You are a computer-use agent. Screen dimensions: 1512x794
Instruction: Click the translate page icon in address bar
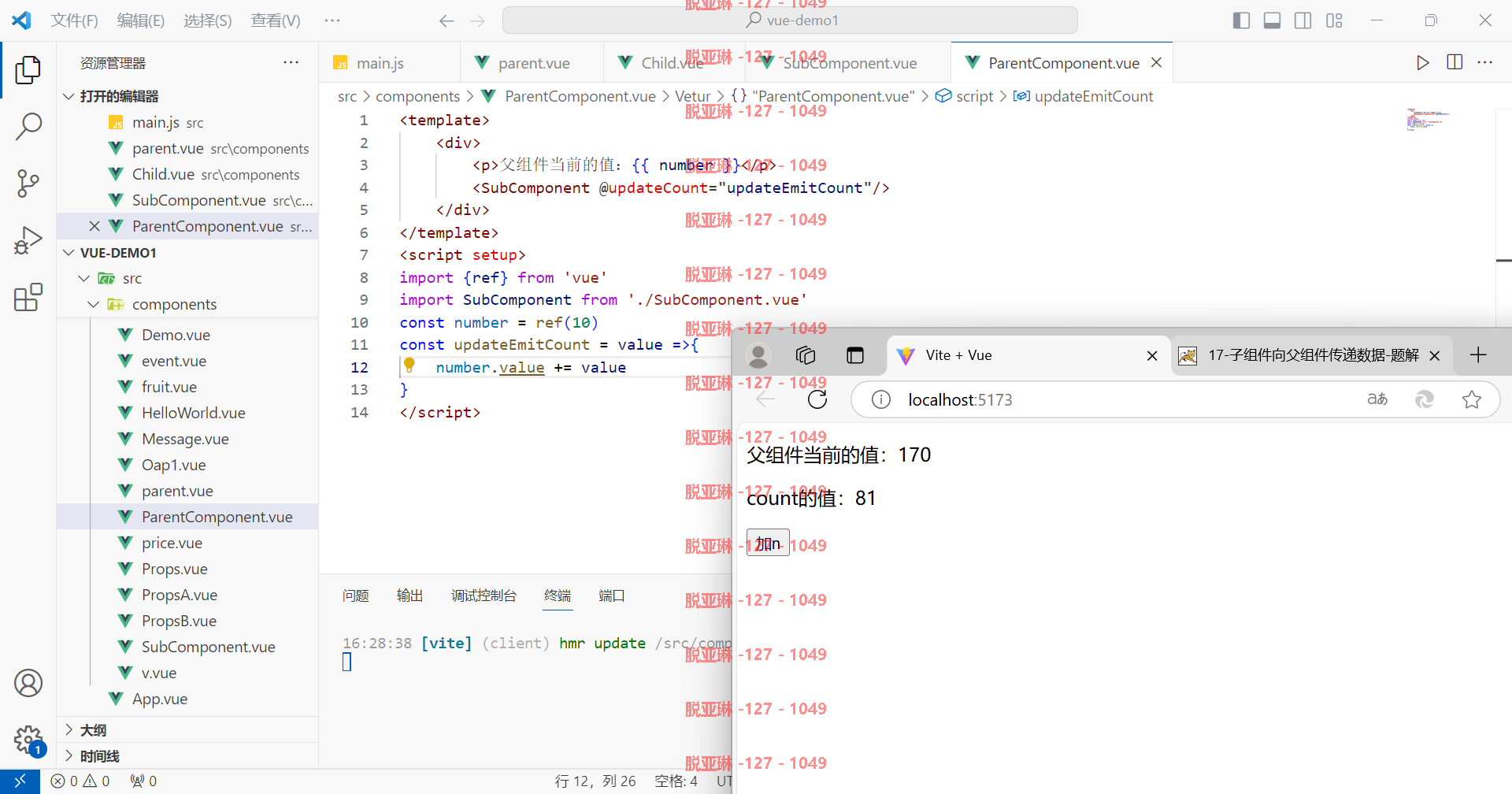pos(1377,399)
